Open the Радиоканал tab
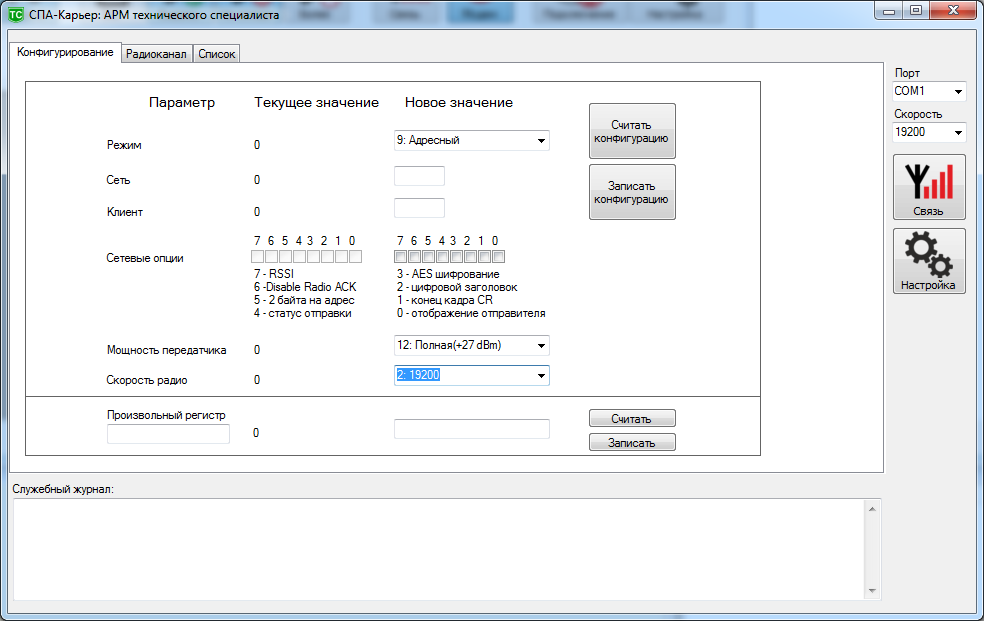 coord(156,54)
